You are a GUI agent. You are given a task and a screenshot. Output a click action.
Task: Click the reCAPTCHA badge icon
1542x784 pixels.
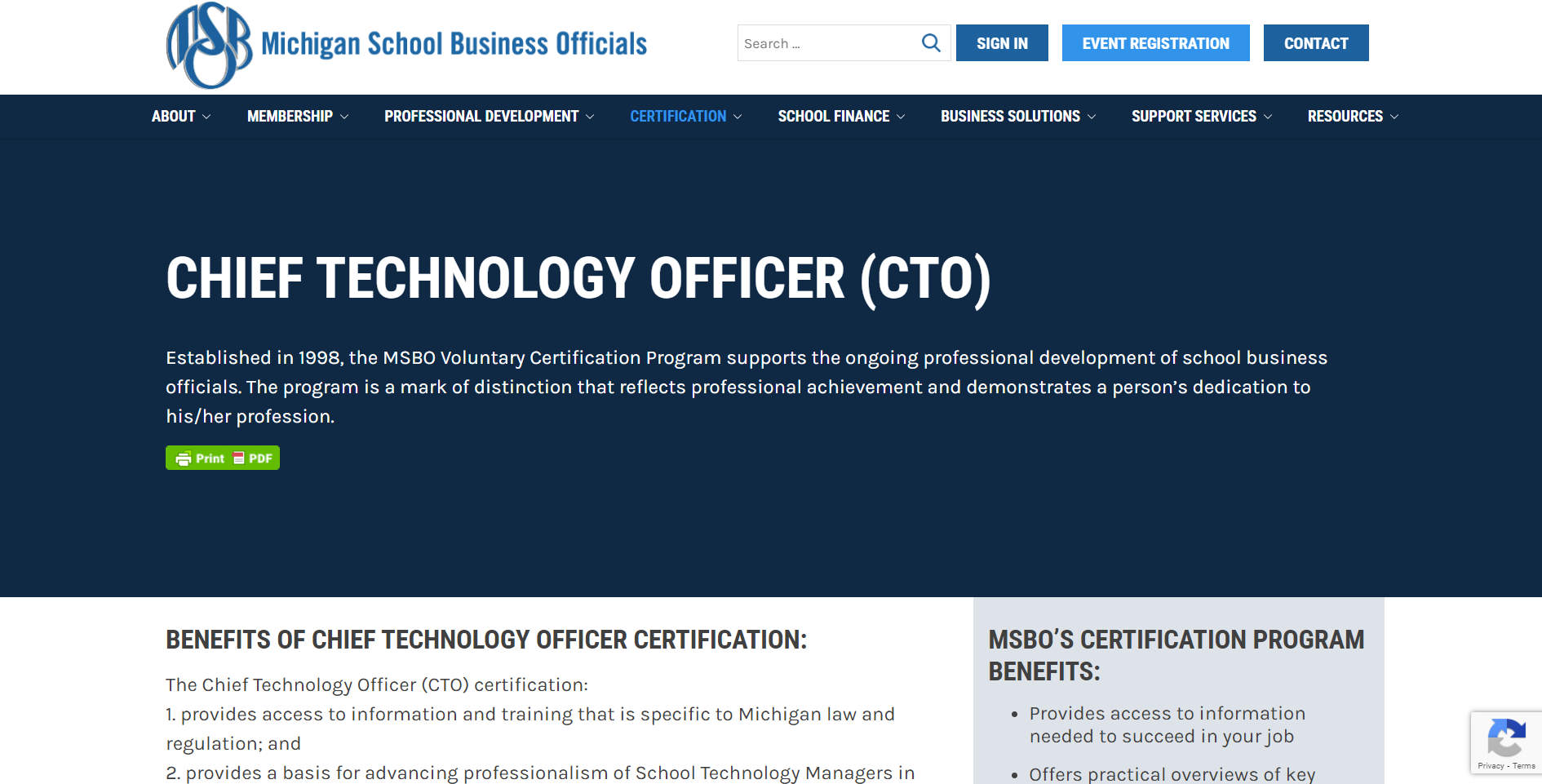[1506, 737]
